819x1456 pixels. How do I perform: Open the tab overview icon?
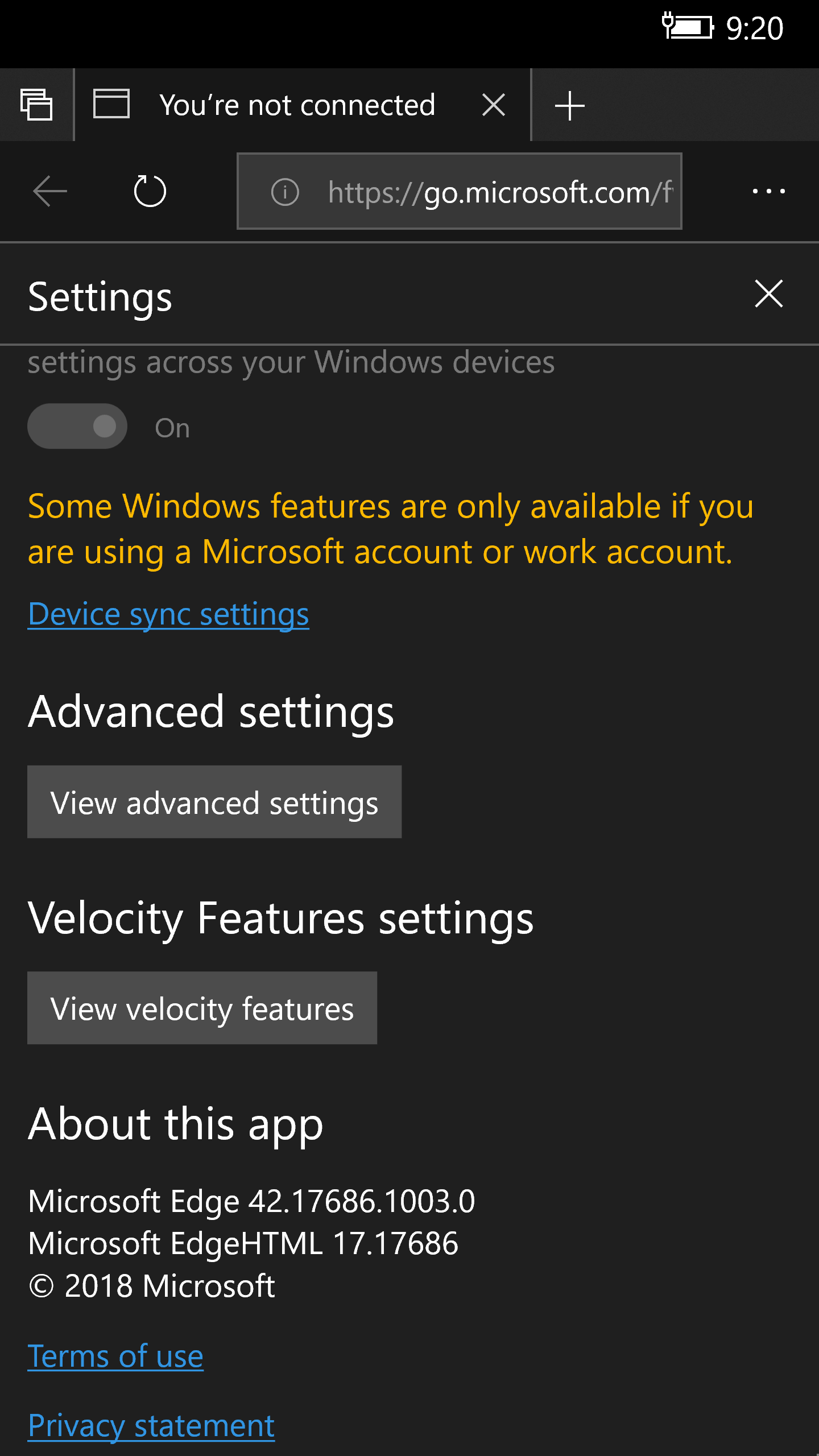point(36,105)
